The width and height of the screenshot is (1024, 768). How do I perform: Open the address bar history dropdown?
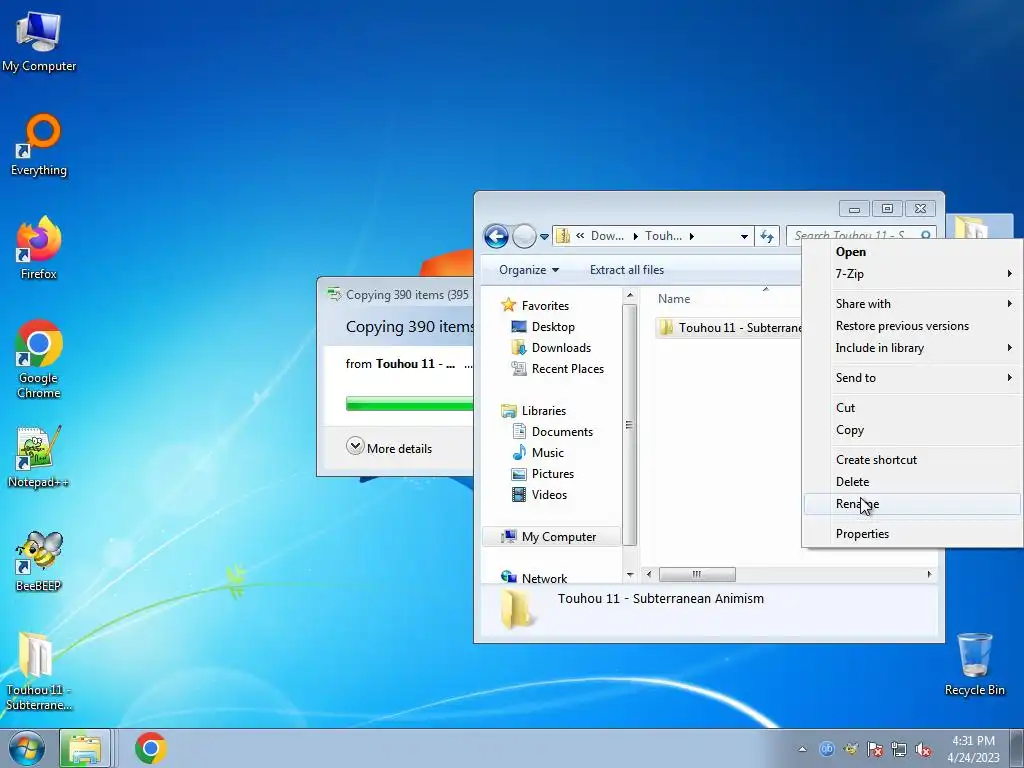(x=744, y=236)
